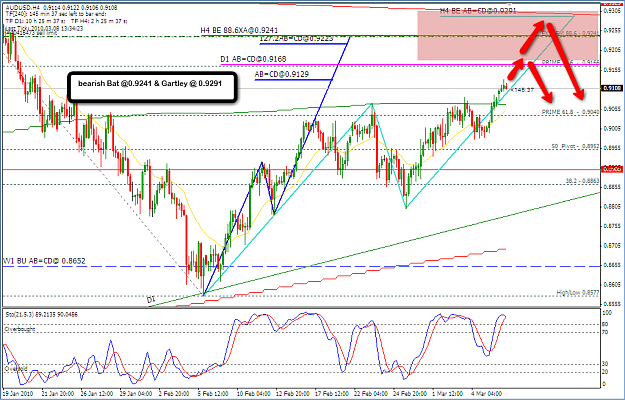Click the 'Last Tick: 2010.03.08 13:34:23' text
The height and width of the screenshot is (400, 625).
coord(44,28)
